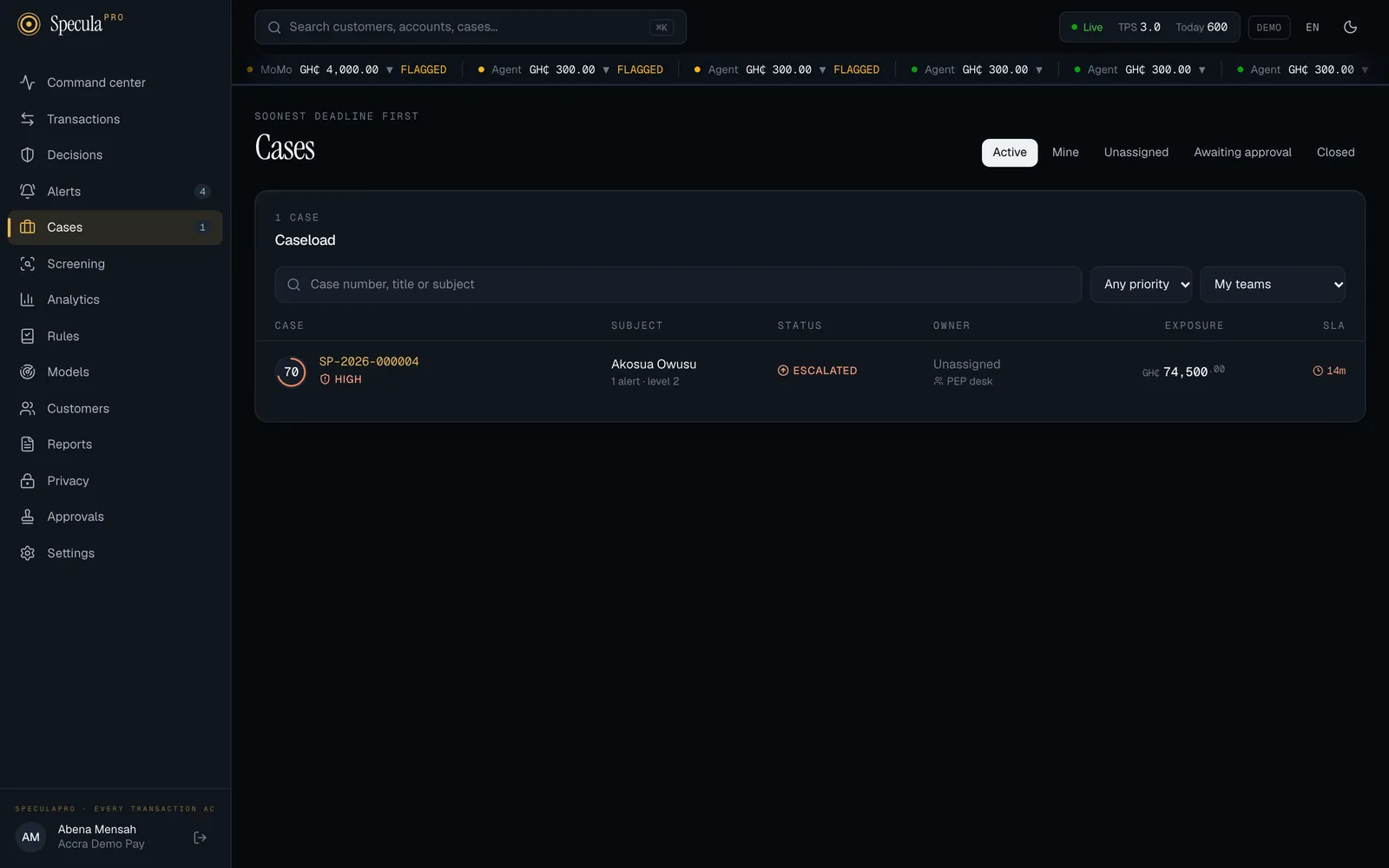Open case SP-2026-000004

pos(369,361)
